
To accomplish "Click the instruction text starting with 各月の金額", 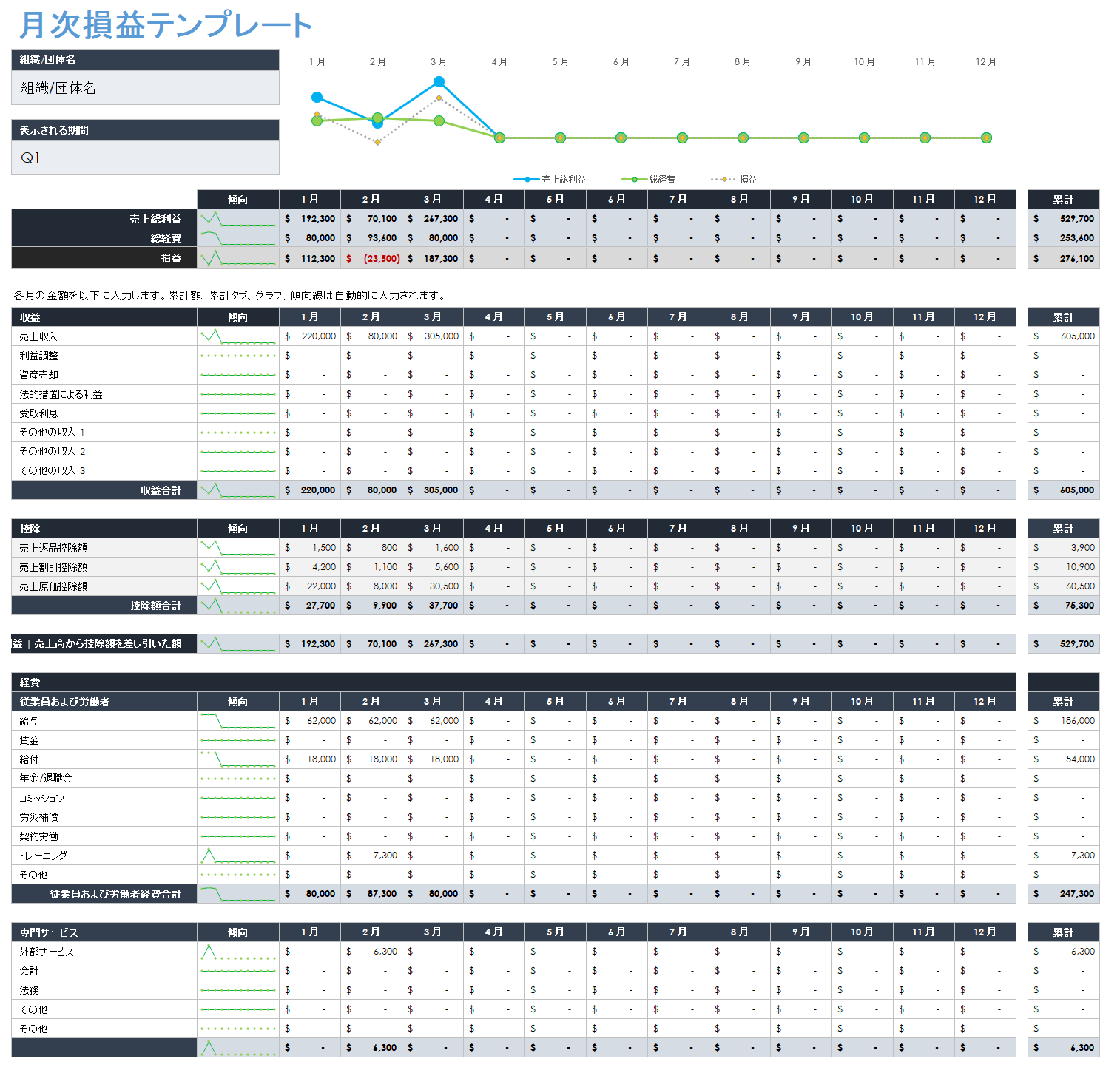I will coord(231,295).
